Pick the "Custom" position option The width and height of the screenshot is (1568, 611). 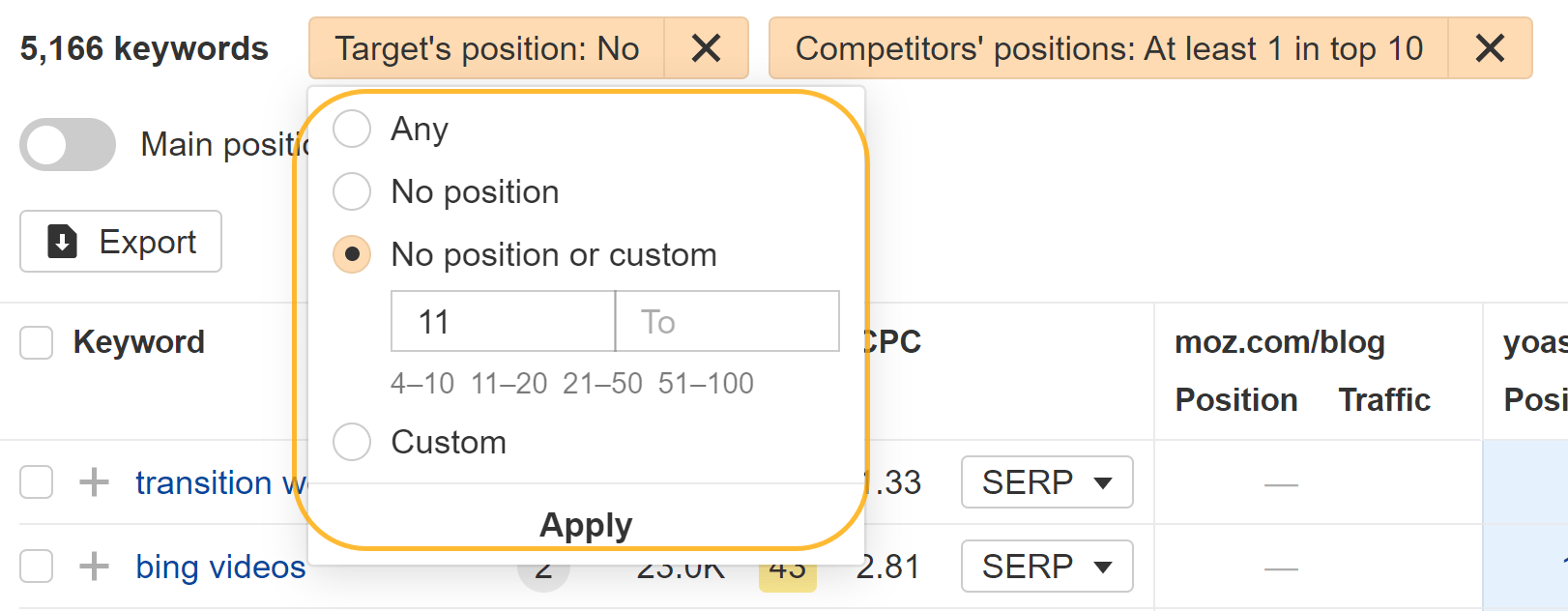(352, 441)
